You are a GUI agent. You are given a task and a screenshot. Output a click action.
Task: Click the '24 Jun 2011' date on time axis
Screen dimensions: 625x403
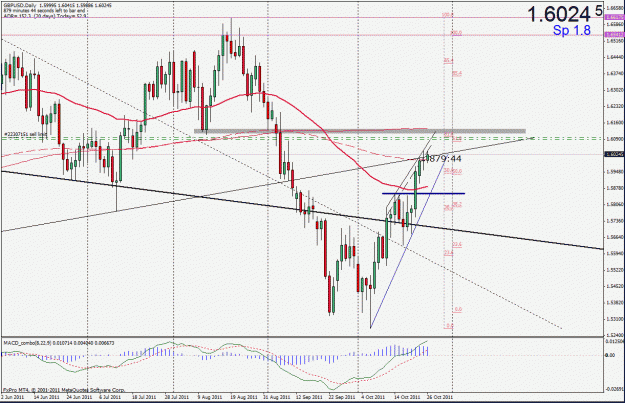pos(79,397)
